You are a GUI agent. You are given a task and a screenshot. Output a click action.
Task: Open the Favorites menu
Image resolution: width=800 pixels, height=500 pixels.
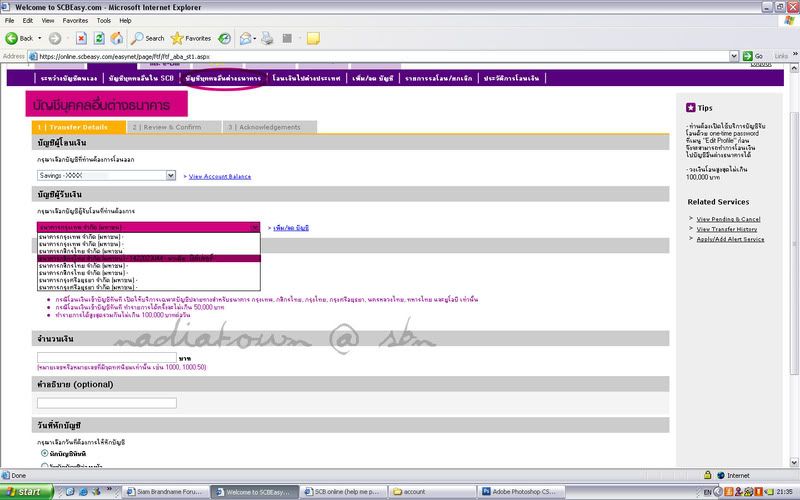click(x=75, y=20)
